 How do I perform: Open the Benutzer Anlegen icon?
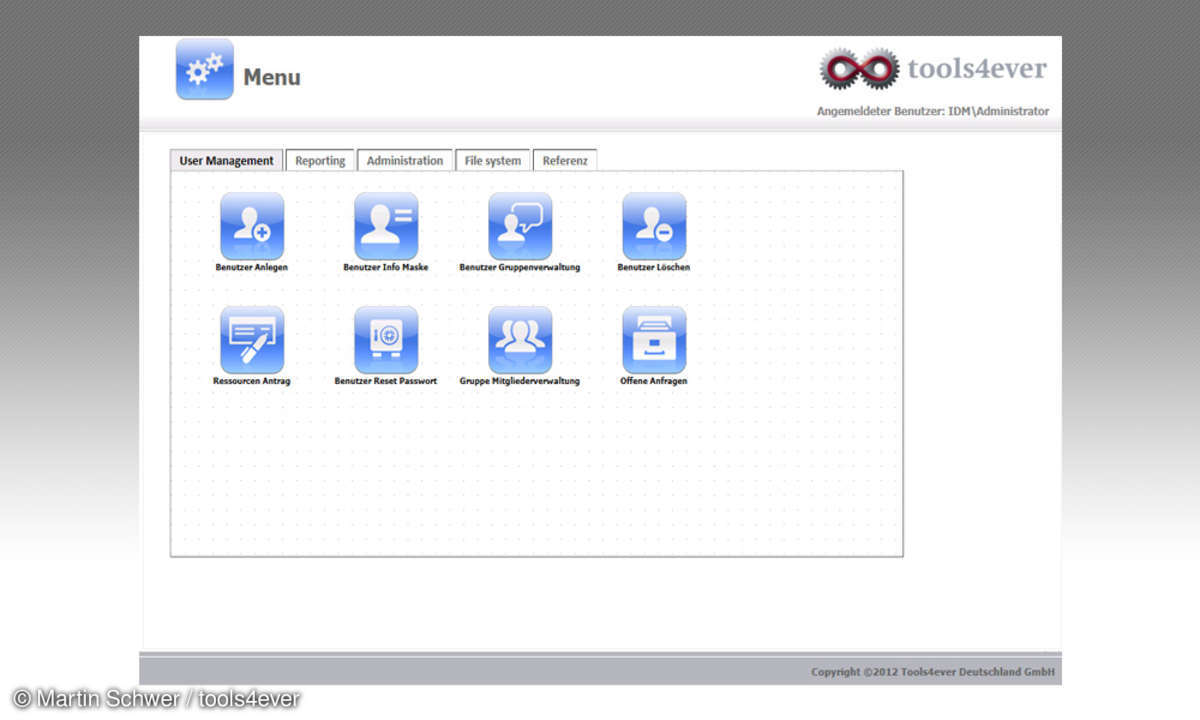coord(252,226)
